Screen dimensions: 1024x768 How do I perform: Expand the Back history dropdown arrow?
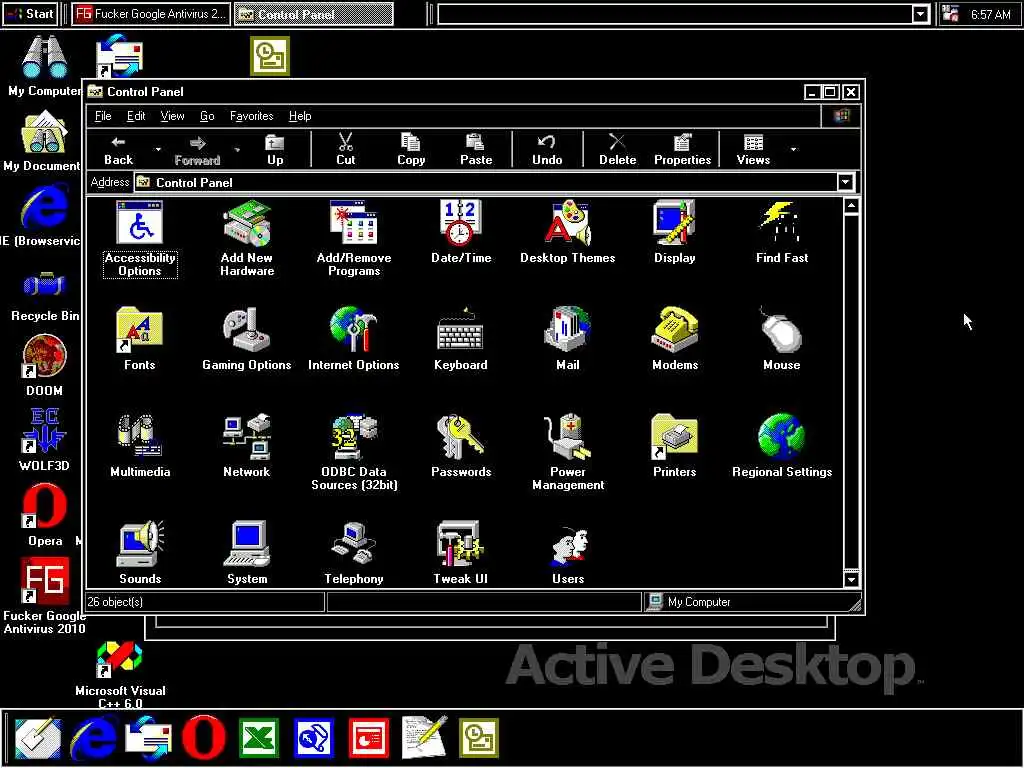point(158,150)
